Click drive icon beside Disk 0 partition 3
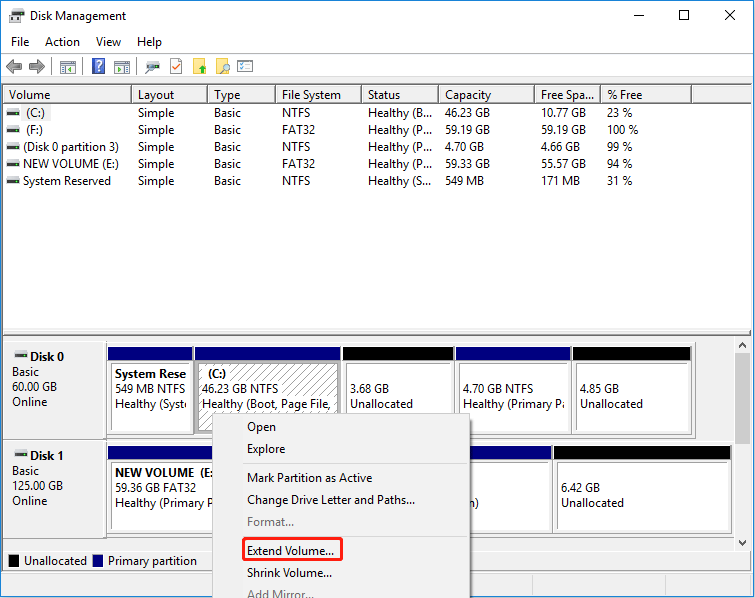This screenshot has height=598, width=755. [13, 147]
